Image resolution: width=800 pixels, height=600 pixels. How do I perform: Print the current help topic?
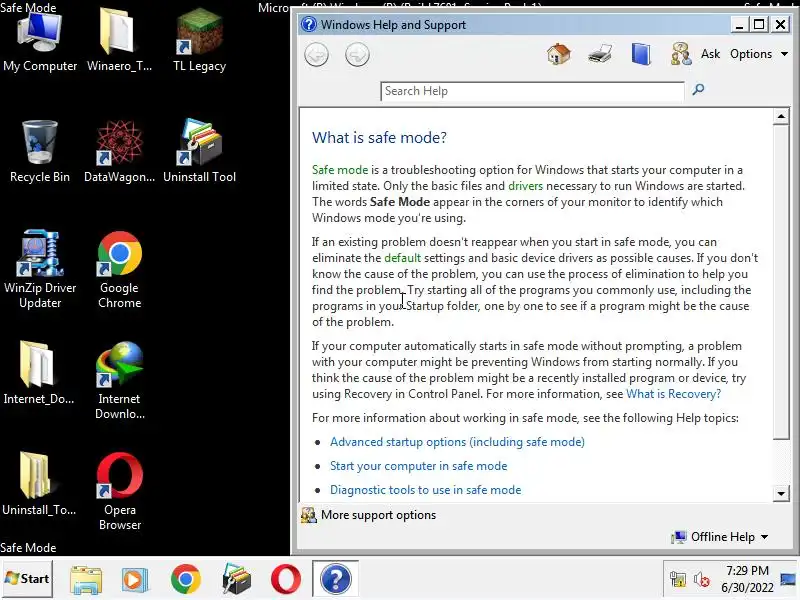(599, 54)
